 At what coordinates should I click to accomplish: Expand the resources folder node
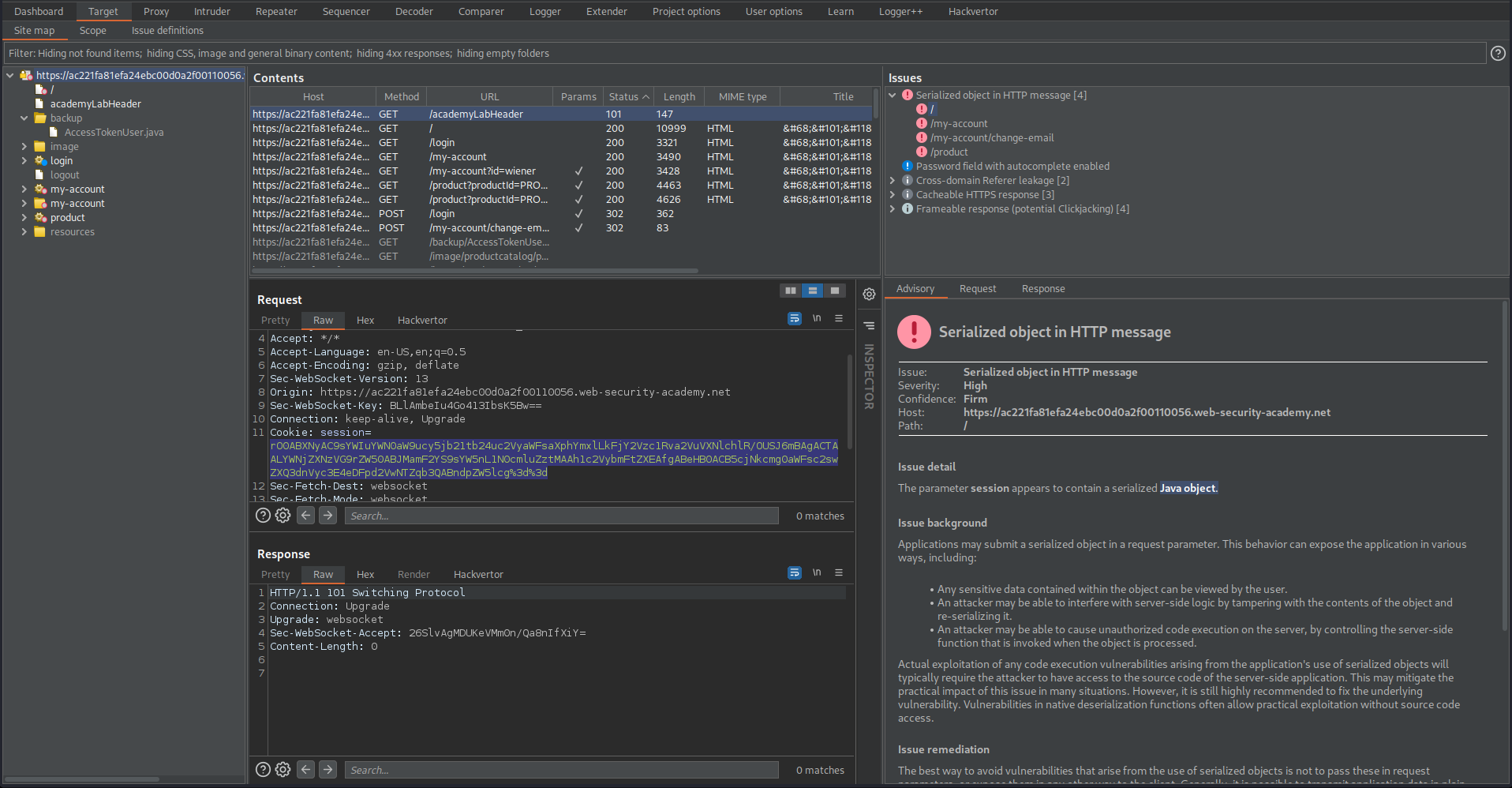[24, 231]
